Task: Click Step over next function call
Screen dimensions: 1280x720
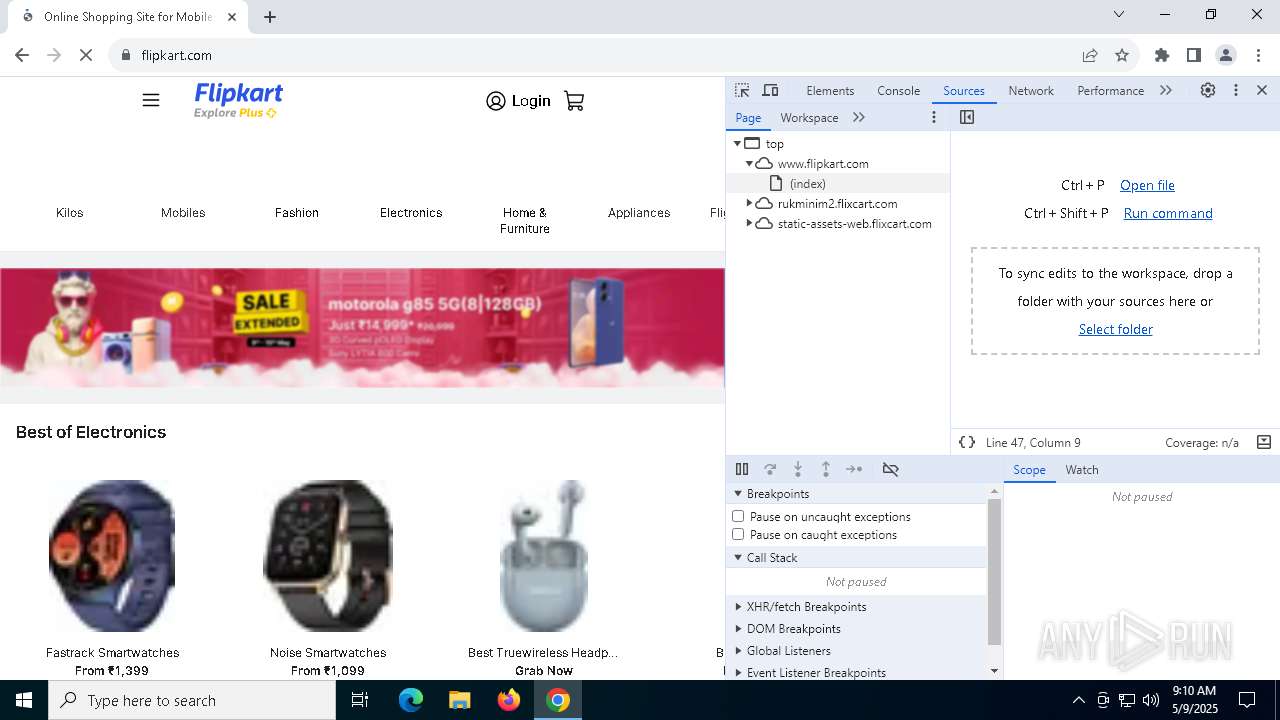Action: click(x=770, y=469)
